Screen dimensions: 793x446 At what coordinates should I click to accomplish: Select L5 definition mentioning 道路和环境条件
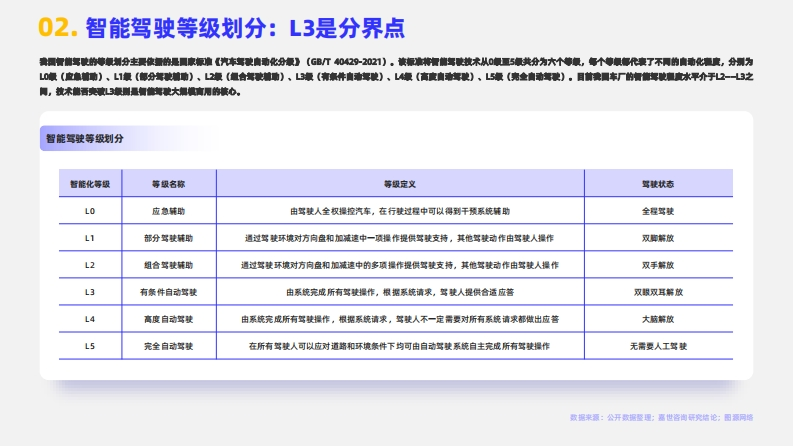tap(400, 346)
